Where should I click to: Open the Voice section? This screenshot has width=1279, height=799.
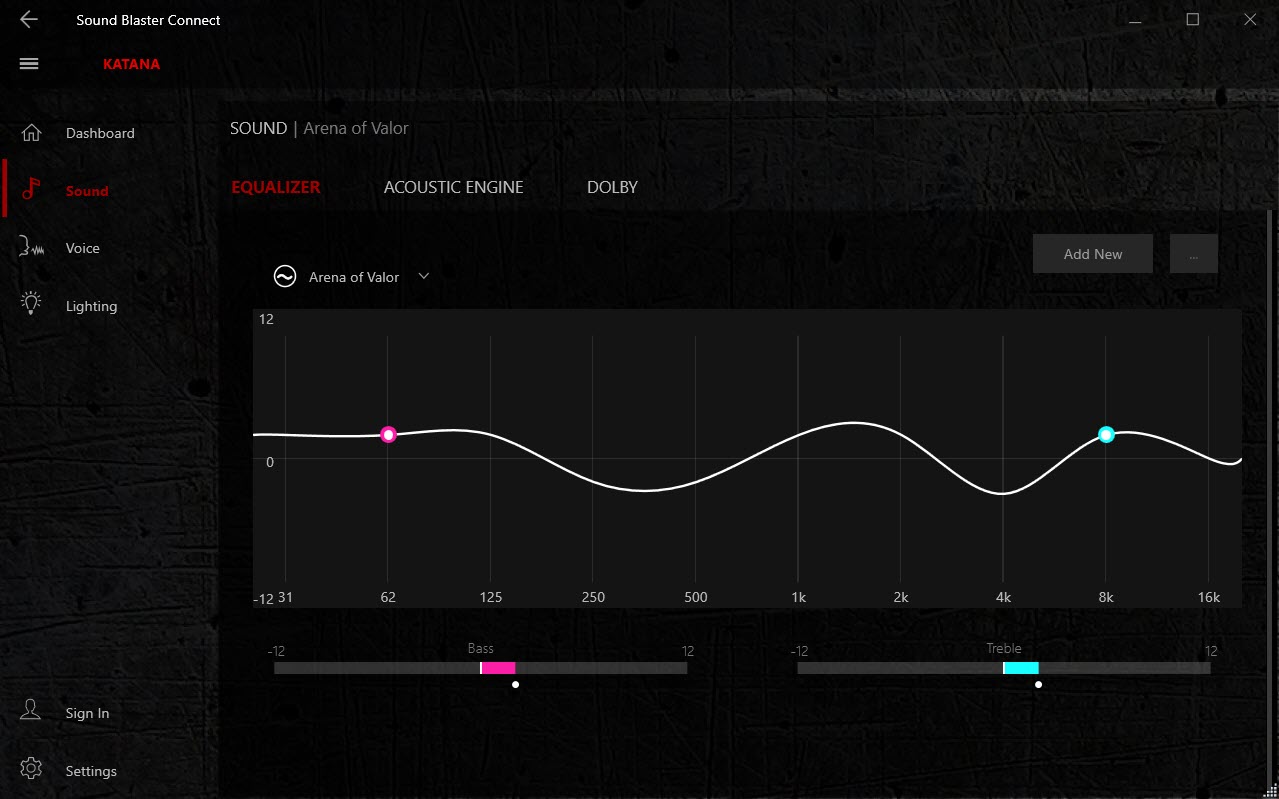pos(83,248)
